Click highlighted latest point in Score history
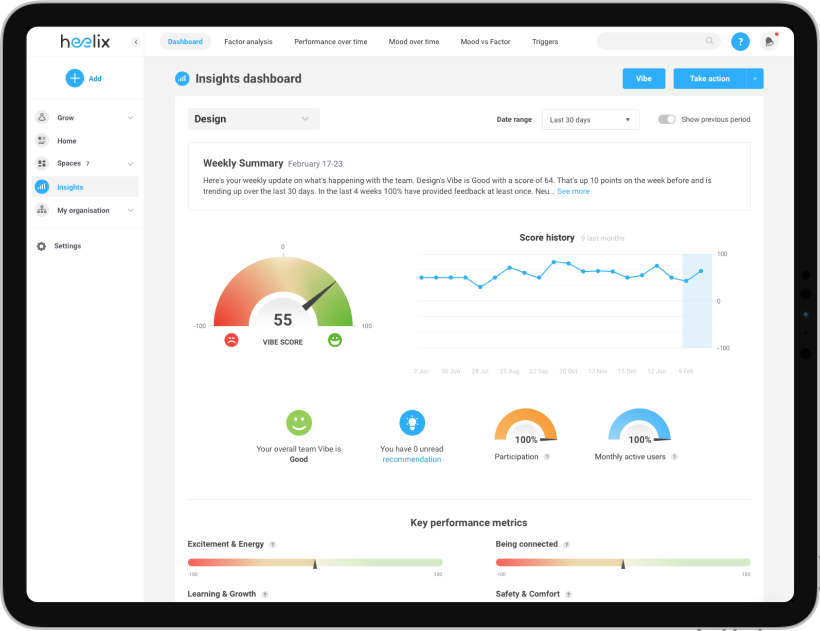The width and height of the screenshot is (820, 631). (701, 271)
